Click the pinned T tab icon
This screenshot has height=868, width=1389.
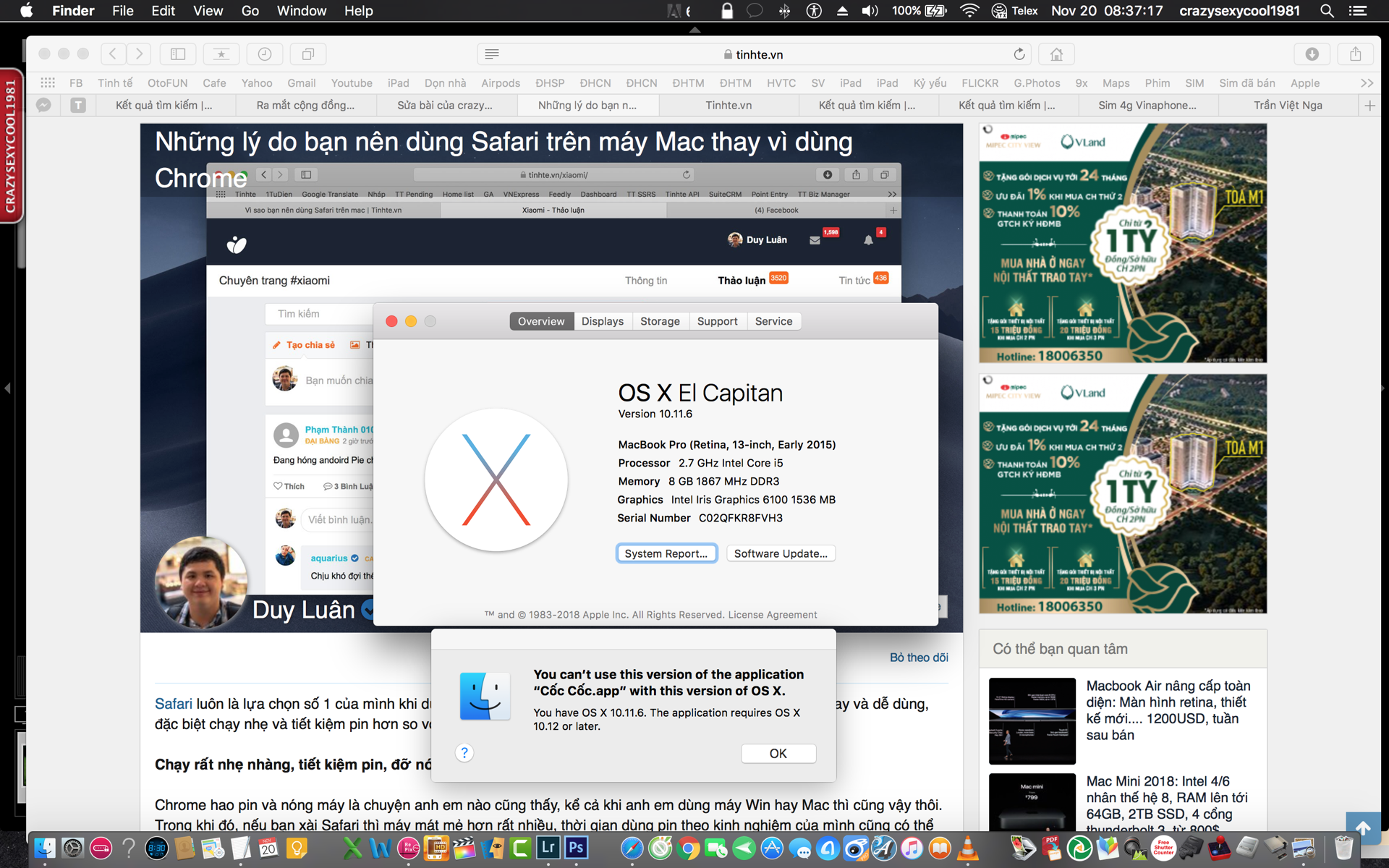pyautogui.click(x=78, y=106)
